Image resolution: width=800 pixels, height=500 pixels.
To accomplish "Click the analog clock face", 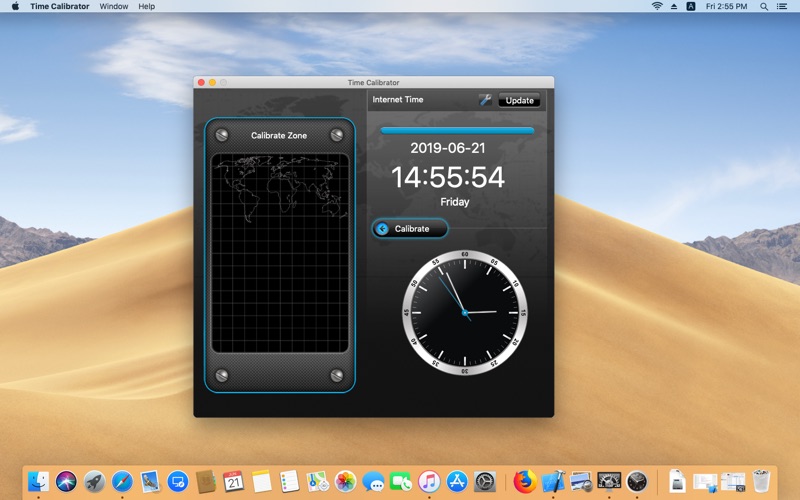I will click(465, 312).
